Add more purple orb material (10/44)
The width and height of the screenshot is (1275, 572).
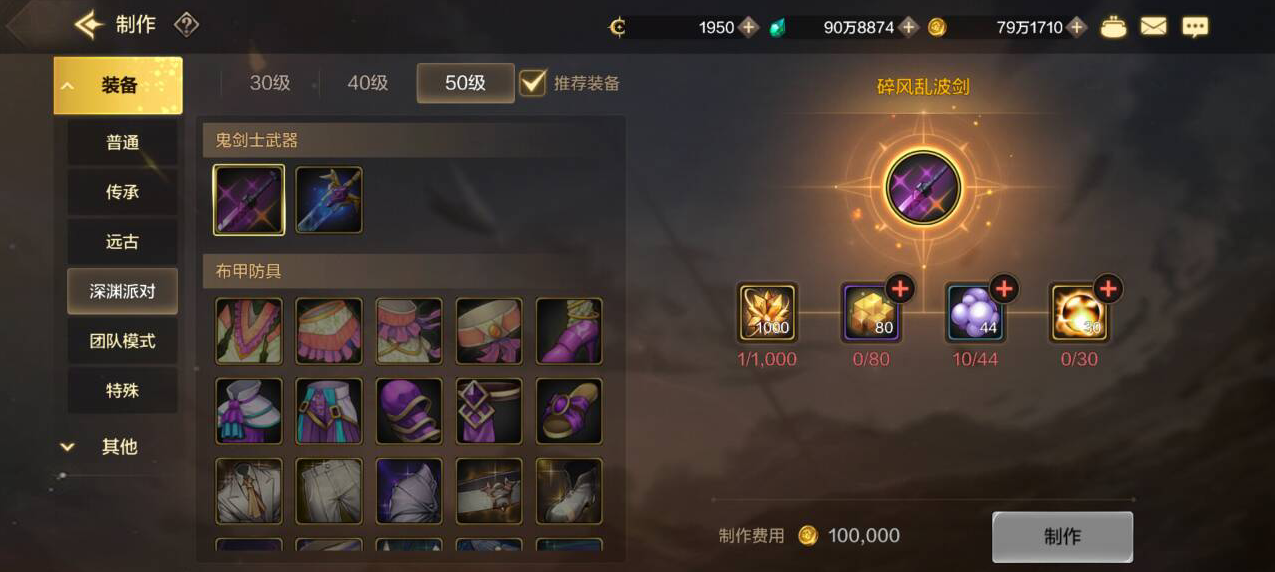tap(1004, 289)
